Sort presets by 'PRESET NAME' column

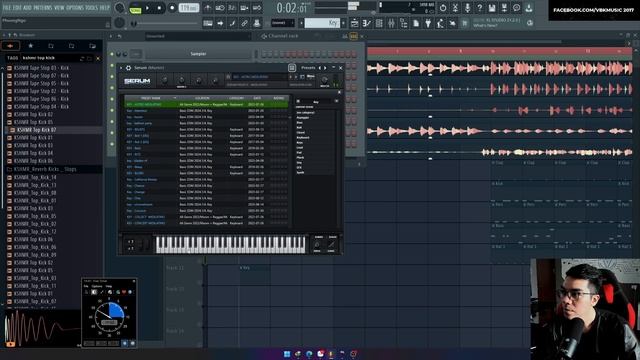coord(151,98)
